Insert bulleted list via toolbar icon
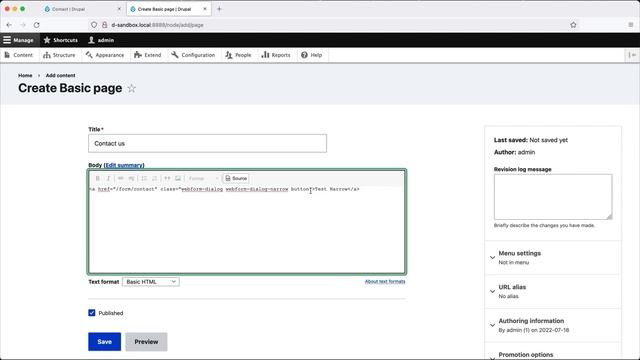This screenshot has height=360, width=640. click(144, 178)
